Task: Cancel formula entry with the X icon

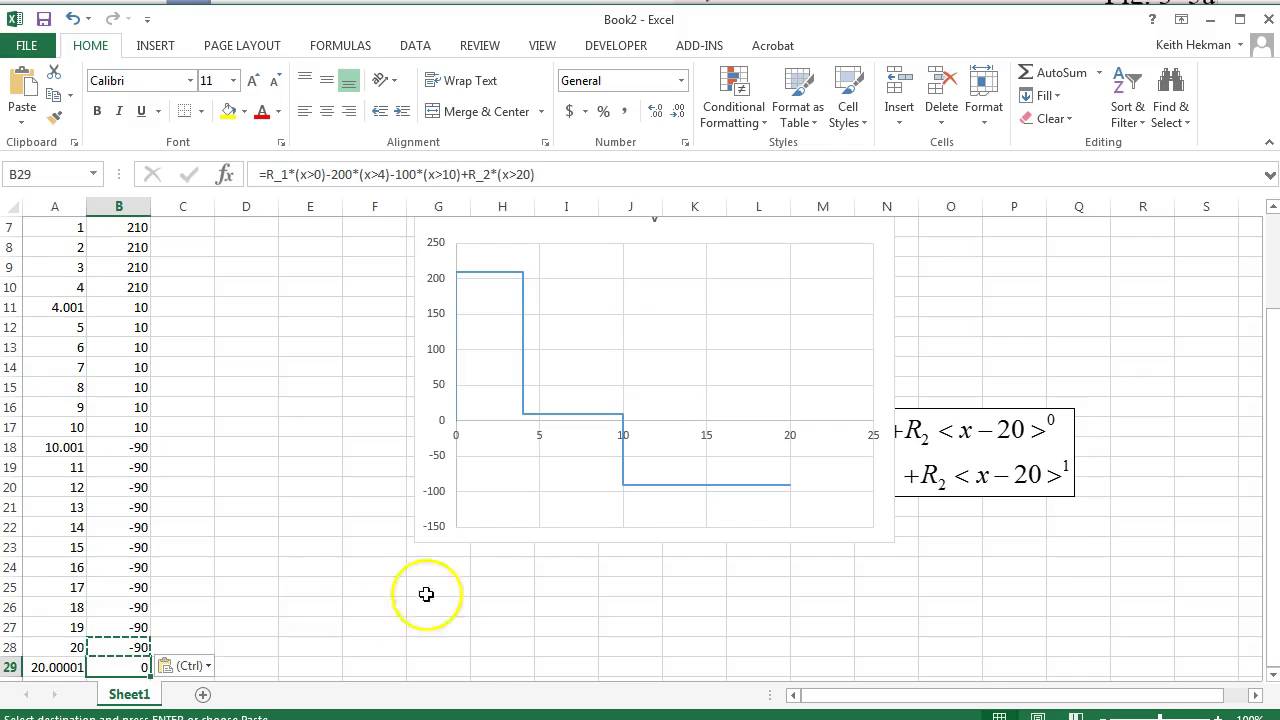Action: click(152, 174)
